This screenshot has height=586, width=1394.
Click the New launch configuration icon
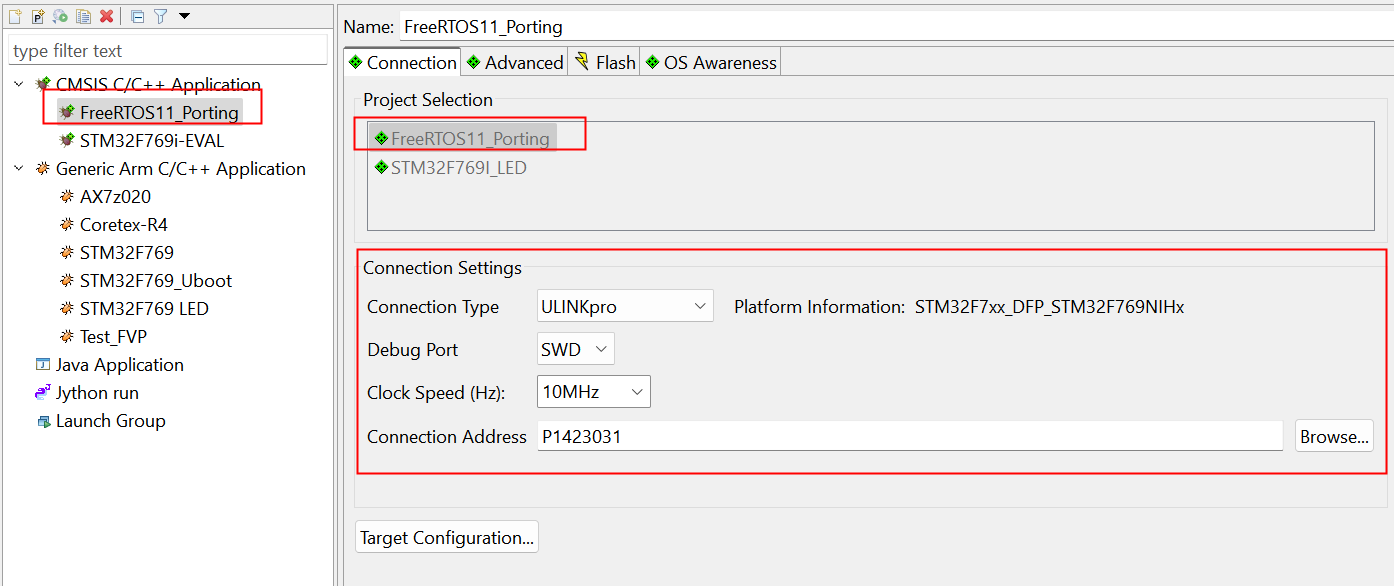[x=14, y=16]
